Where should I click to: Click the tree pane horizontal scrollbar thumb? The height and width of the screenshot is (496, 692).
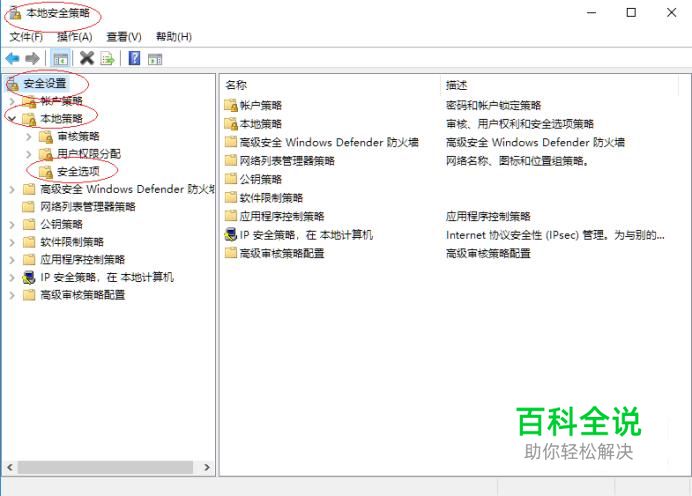(106, 467)
